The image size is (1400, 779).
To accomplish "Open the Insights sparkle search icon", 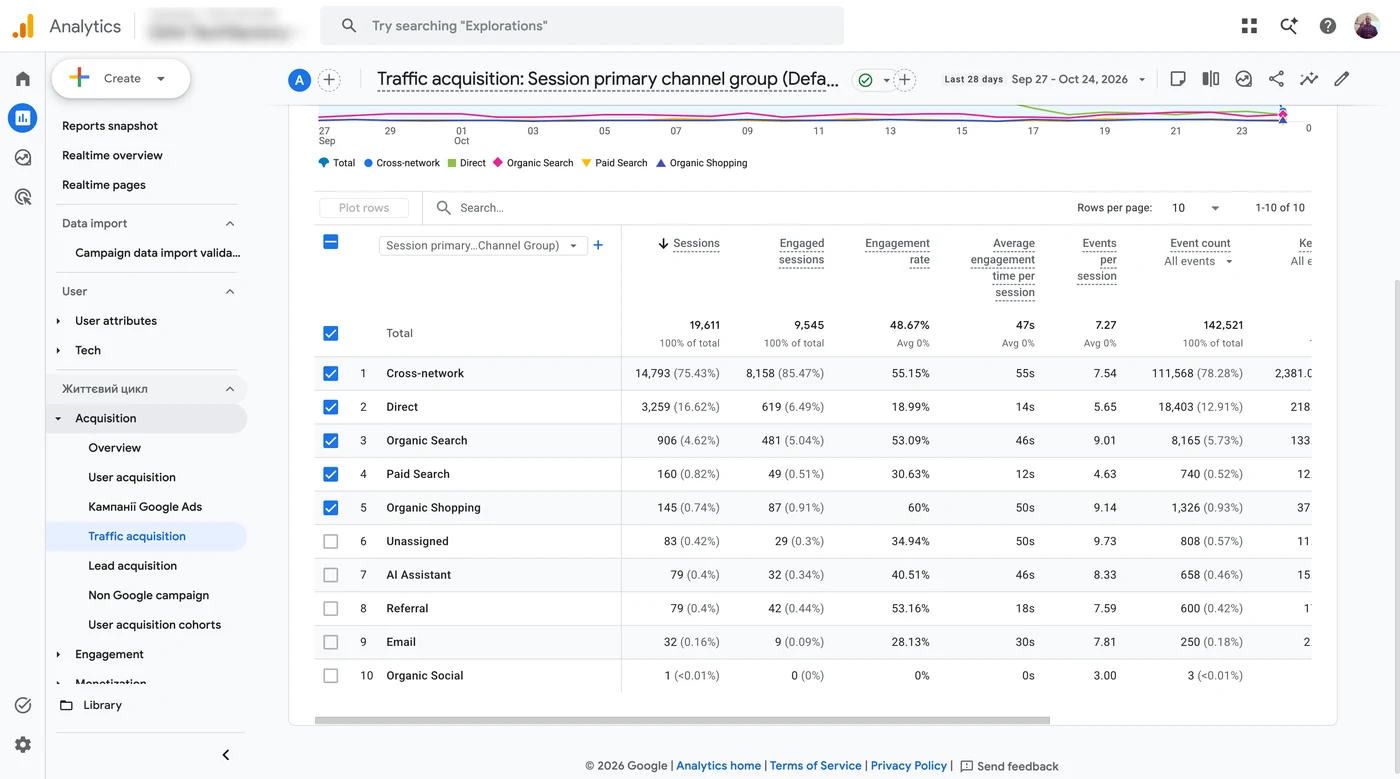I will [1289, 26].
